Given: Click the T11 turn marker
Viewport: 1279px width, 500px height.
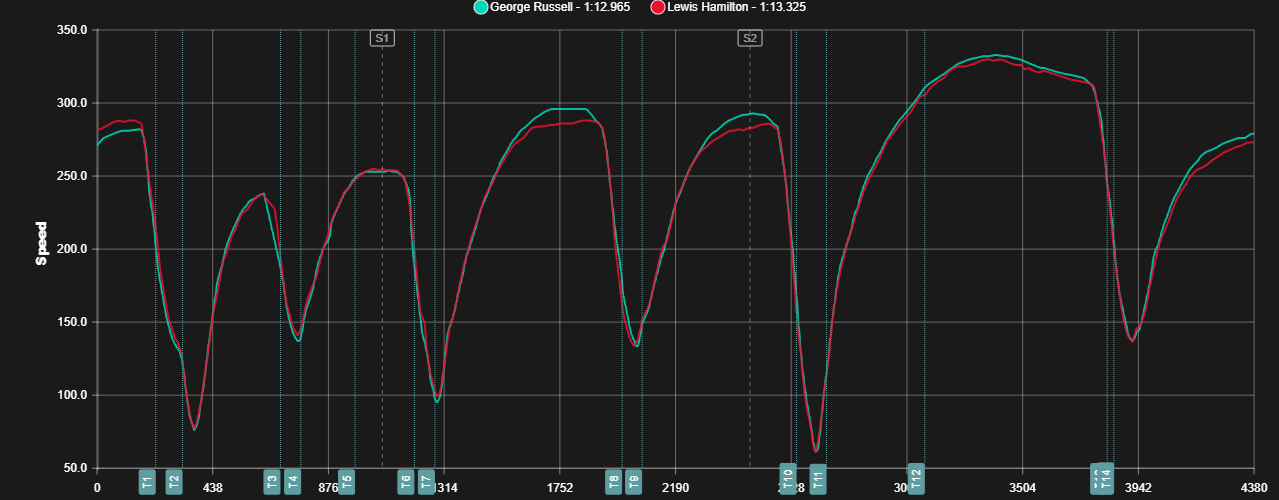Looking at the screenshot, I should coord(818,479).
